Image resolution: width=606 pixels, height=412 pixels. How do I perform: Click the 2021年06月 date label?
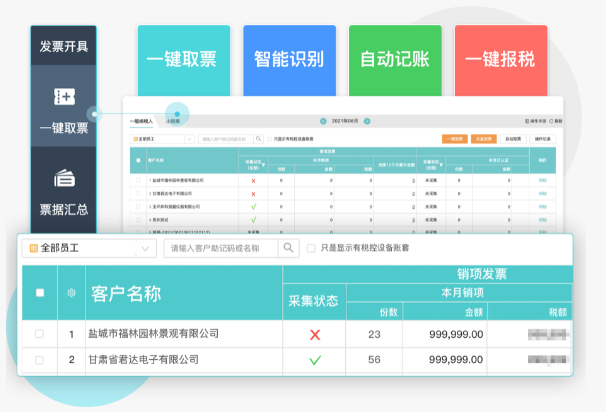click(345, 121)
